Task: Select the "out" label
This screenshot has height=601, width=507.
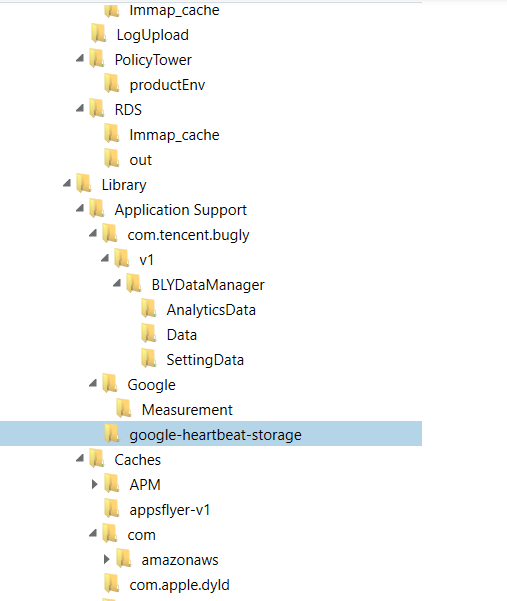Action: pos(141,160)
